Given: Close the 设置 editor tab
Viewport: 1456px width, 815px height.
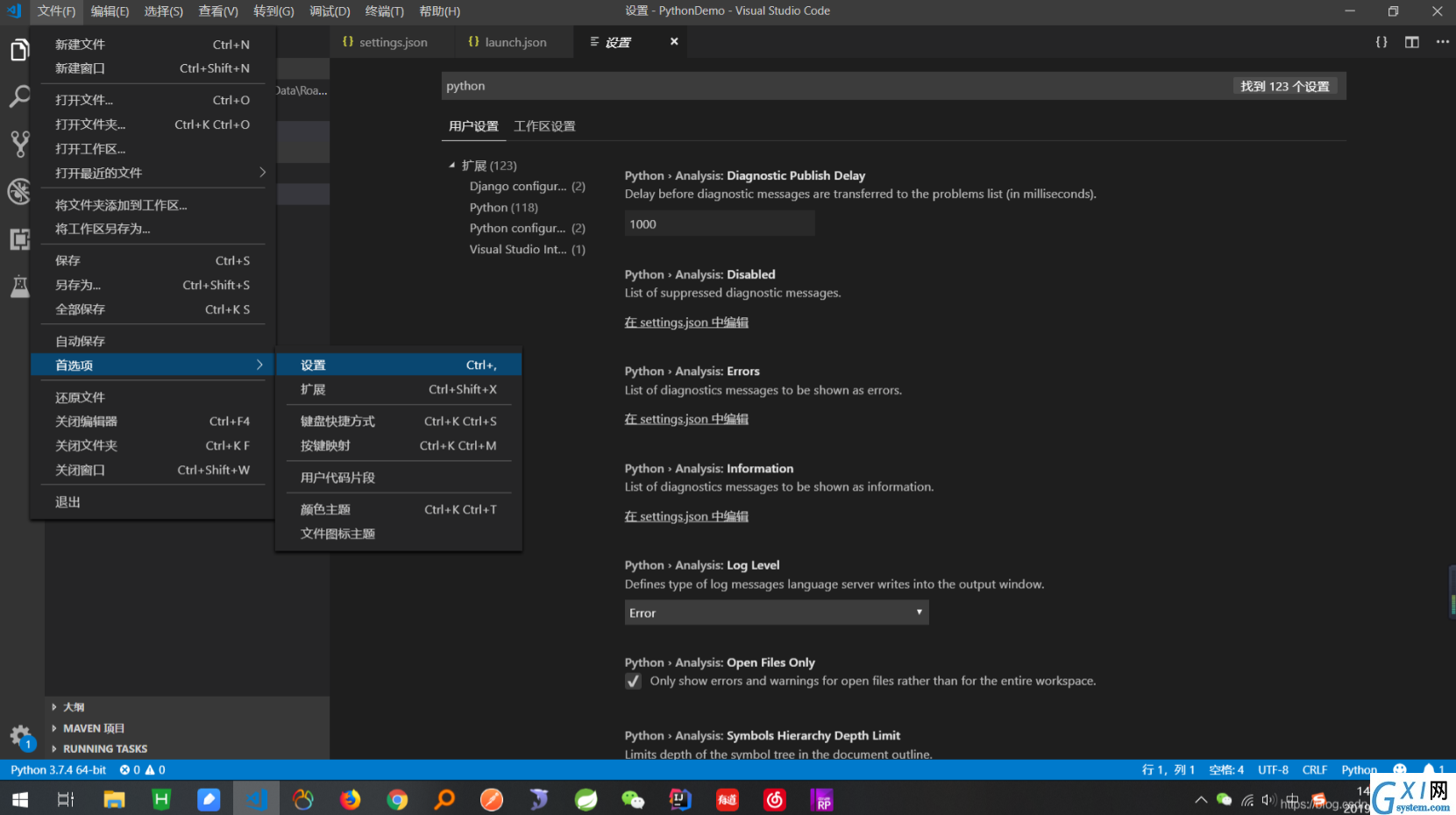Looking at the screenshot, I should click(x=674, y=42).
